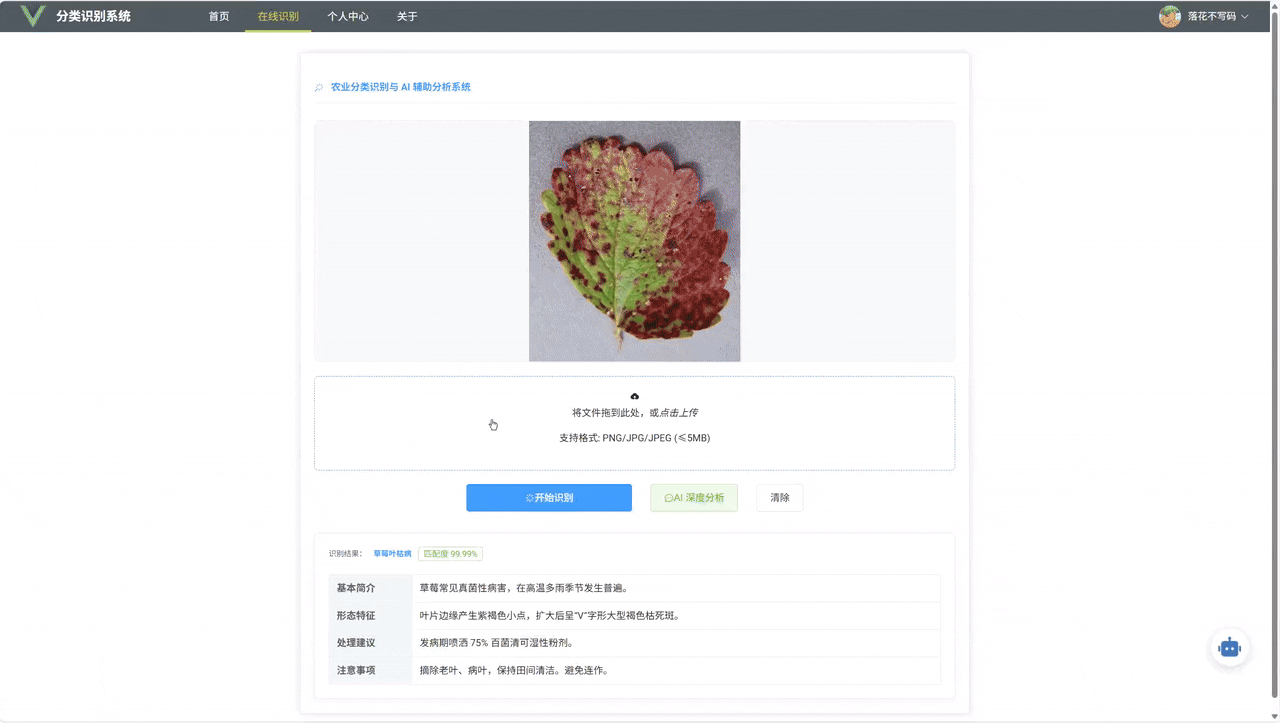This screenshot has height=723, width=1280.
Task: Open the upload area via 点击上传
Action: pyautogui.click(x=678, y=411)
